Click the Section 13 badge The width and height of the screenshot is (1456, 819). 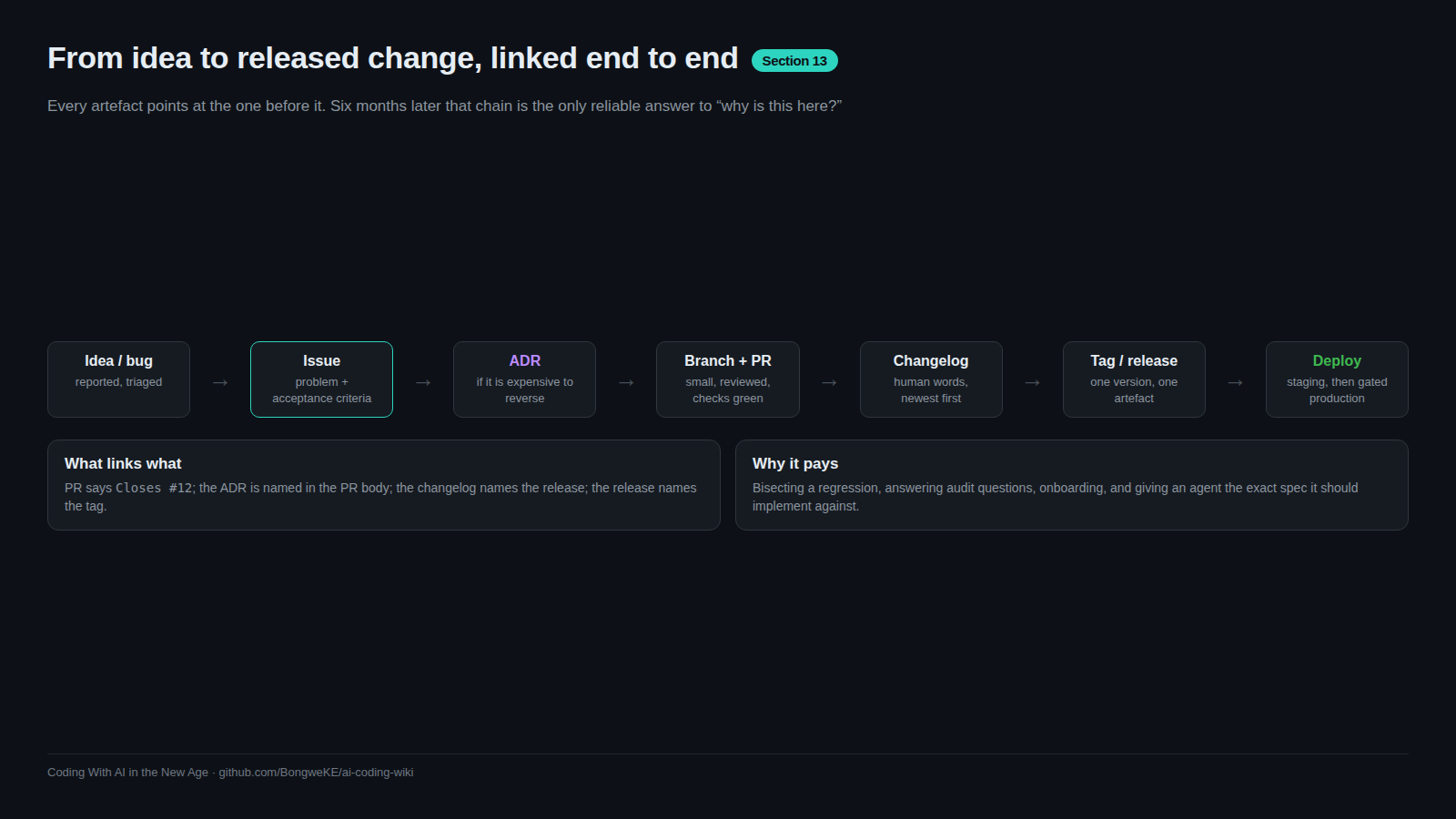click(x=794, y=61)
